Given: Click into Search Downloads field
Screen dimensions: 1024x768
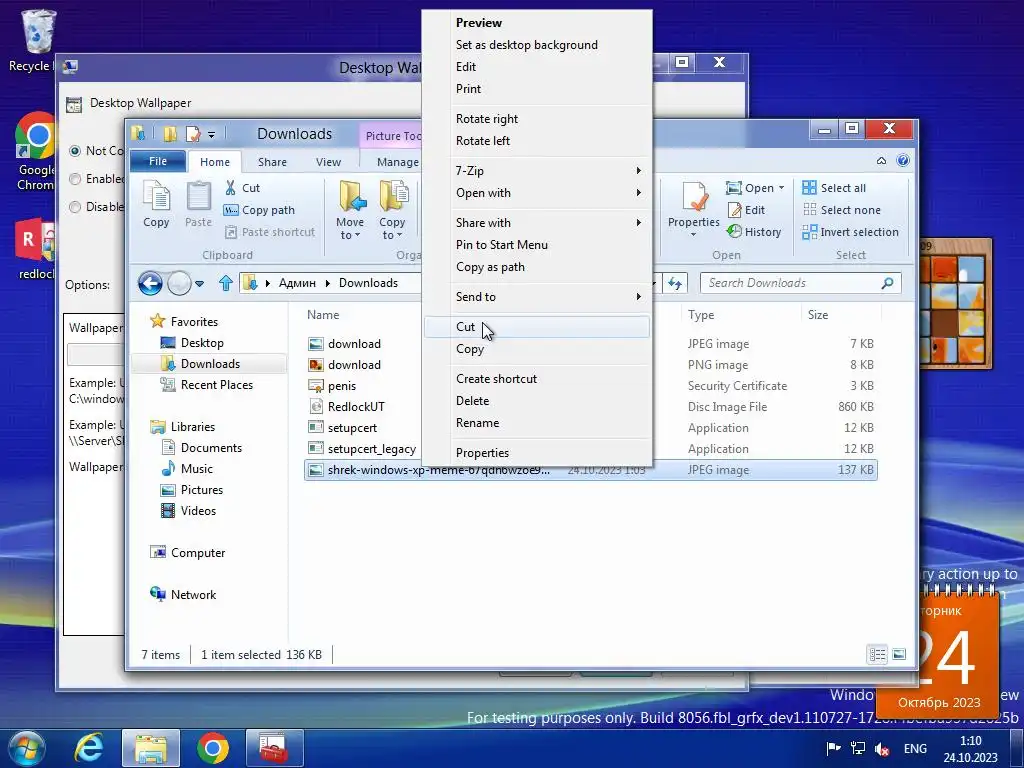Looking at the screenshot, I should click(x=801, y=283).
